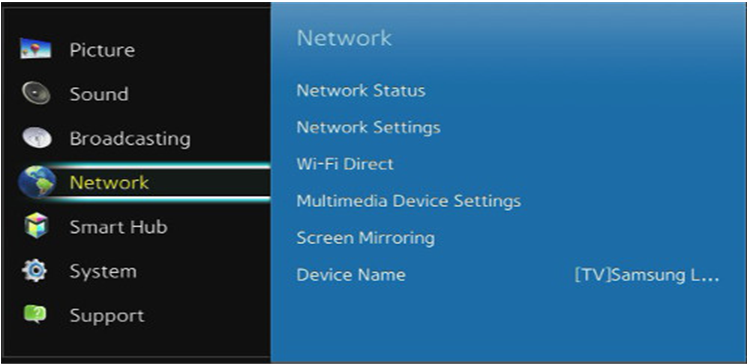Choose the Broadcasting menu text
The height and width of the screenshot is (364, 747).
pos(130,139)
